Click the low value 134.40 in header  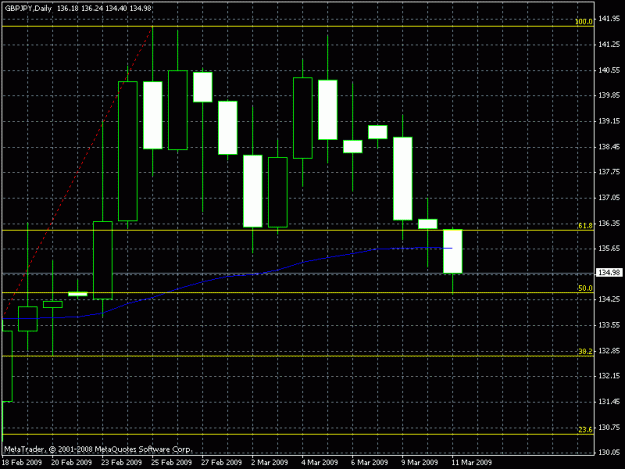point(116,8)
